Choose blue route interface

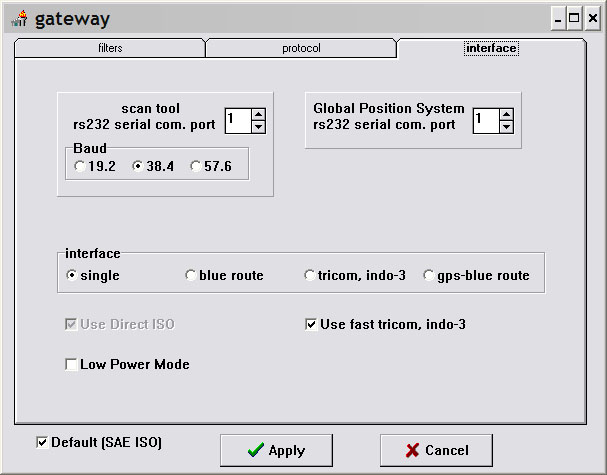(x=191, y=275)
